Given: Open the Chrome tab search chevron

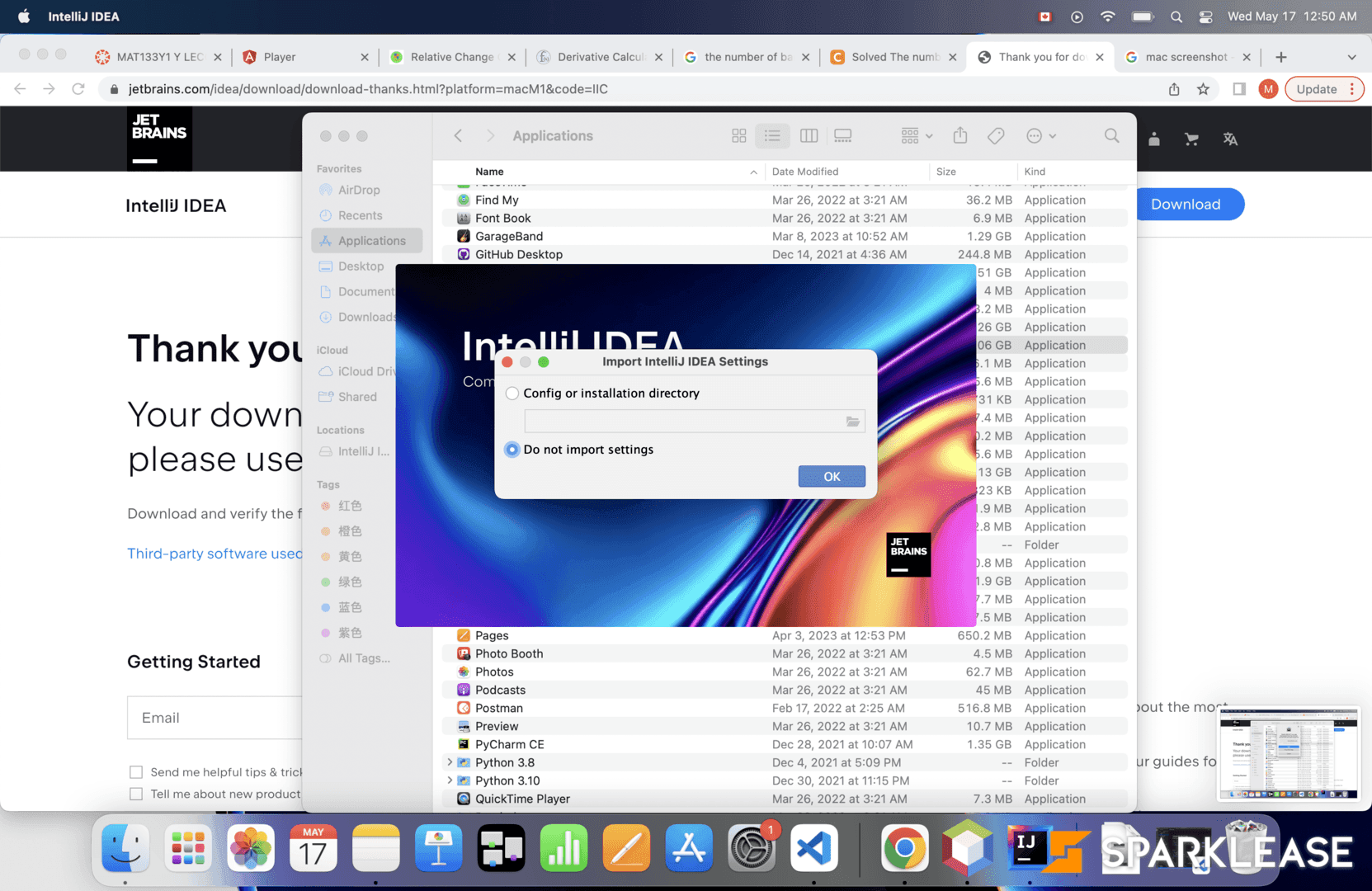Looking at the screenshot, I should 1351,57.
